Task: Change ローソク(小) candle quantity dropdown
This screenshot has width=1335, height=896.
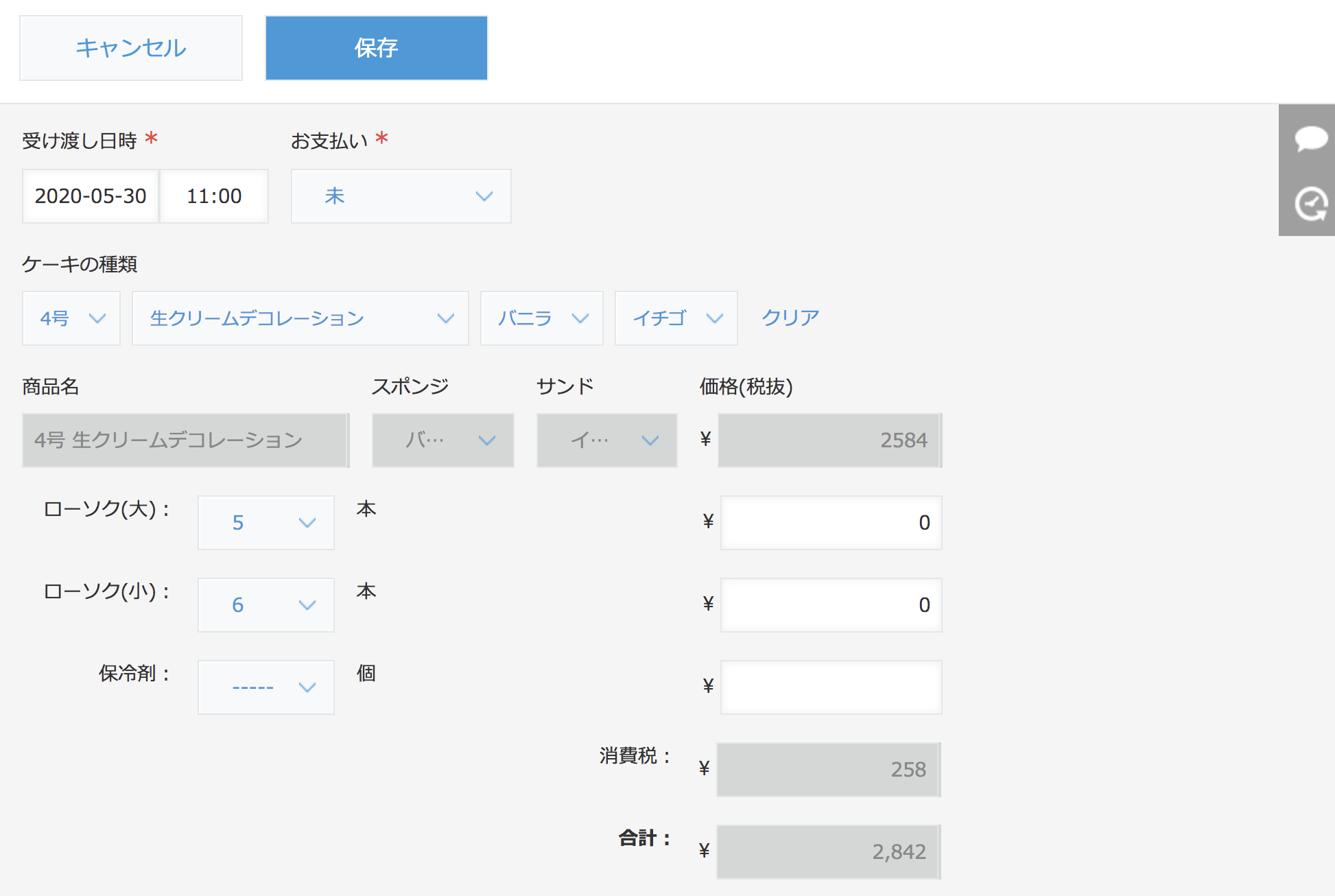Action: 265,605
